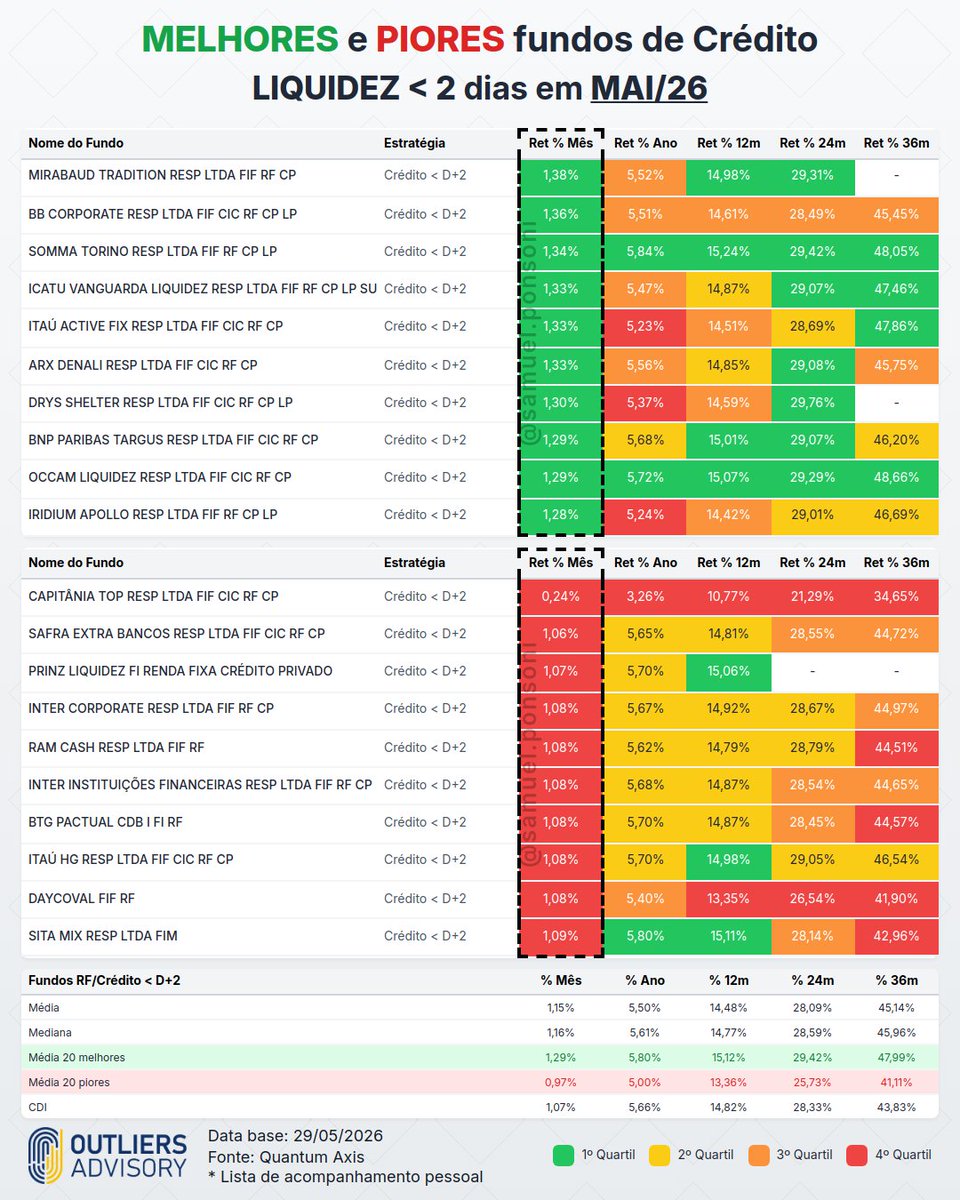Click the 1,38% monthly return cell
Screen dimensions: 960x1200
(x=561, y=175)
